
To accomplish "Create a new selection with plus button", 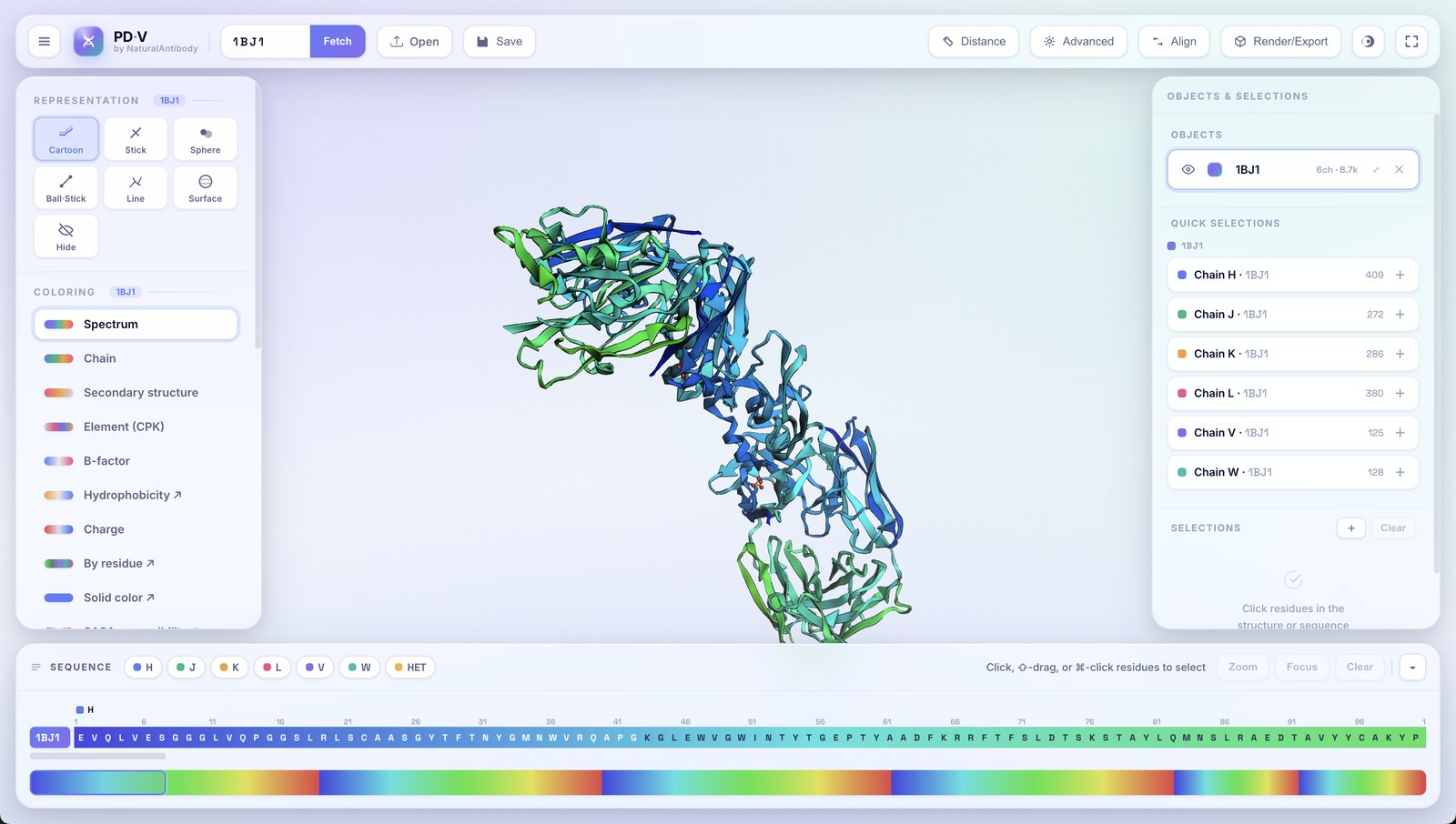I will [1351, 528].
